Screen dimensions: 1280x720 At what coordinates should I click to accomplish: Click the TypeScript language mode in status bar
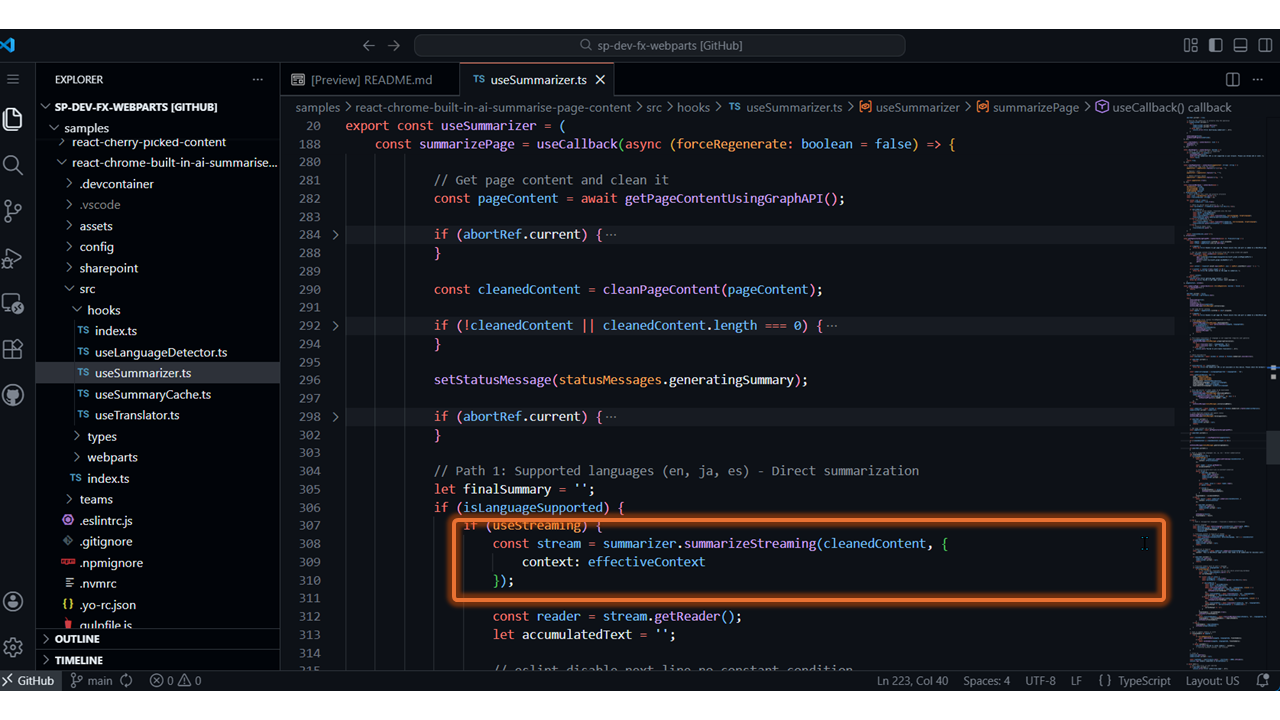click(x=1135, y=681)
